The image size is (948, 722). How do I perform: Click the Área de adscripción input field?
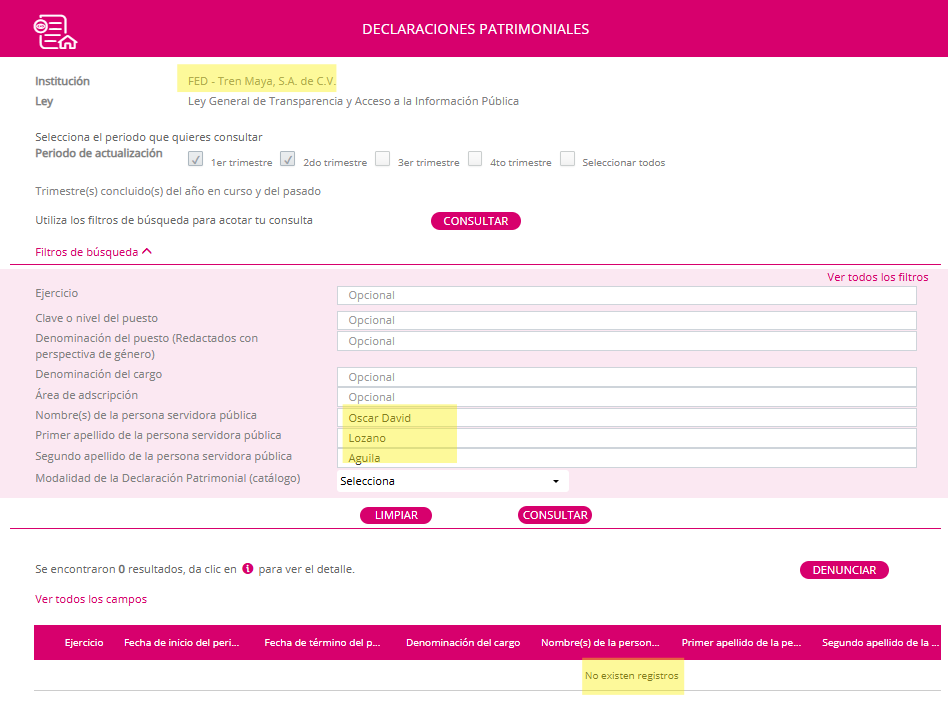(x=626, y=397)
